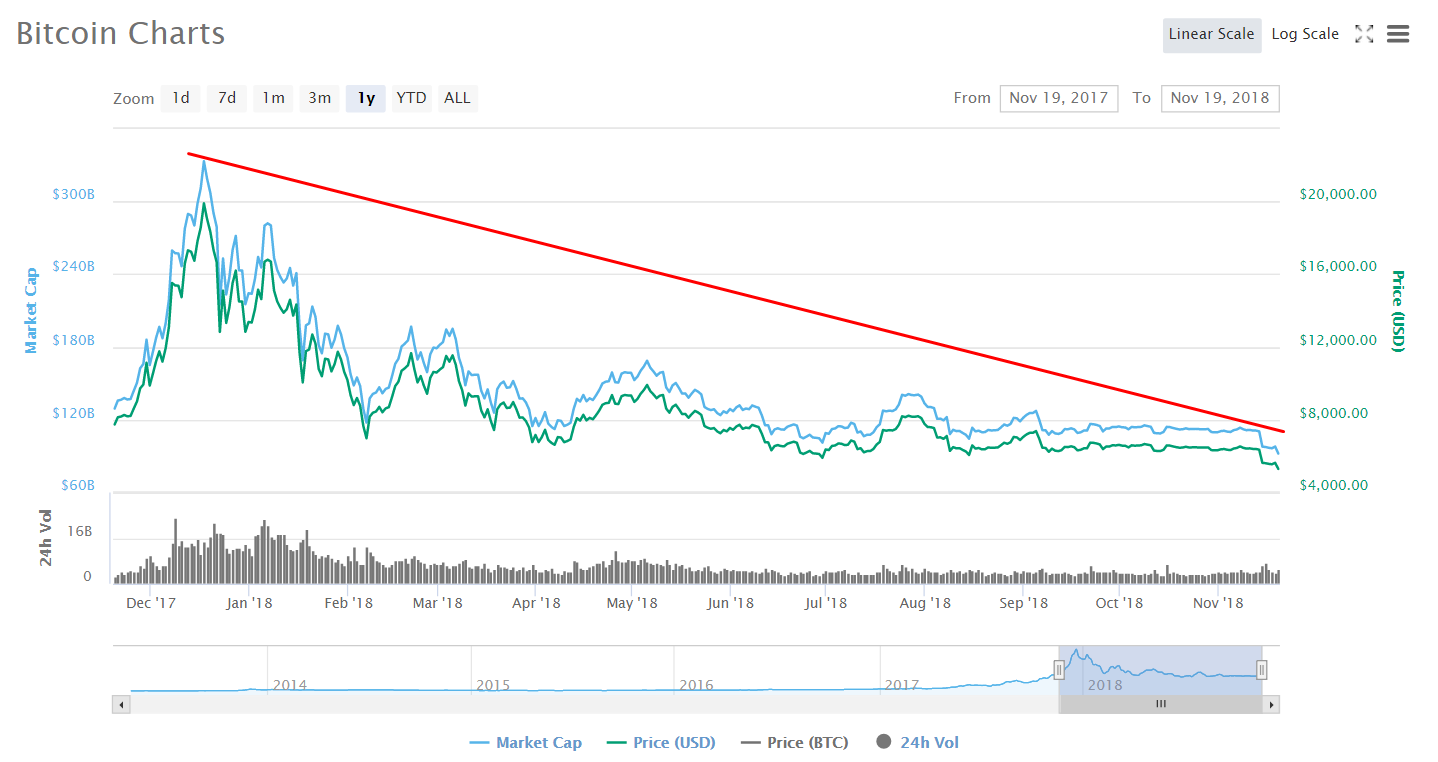Select 1d zoom range
Image resolution: width=1438 pixels, height=762 pixels.
tap(181, 98)
